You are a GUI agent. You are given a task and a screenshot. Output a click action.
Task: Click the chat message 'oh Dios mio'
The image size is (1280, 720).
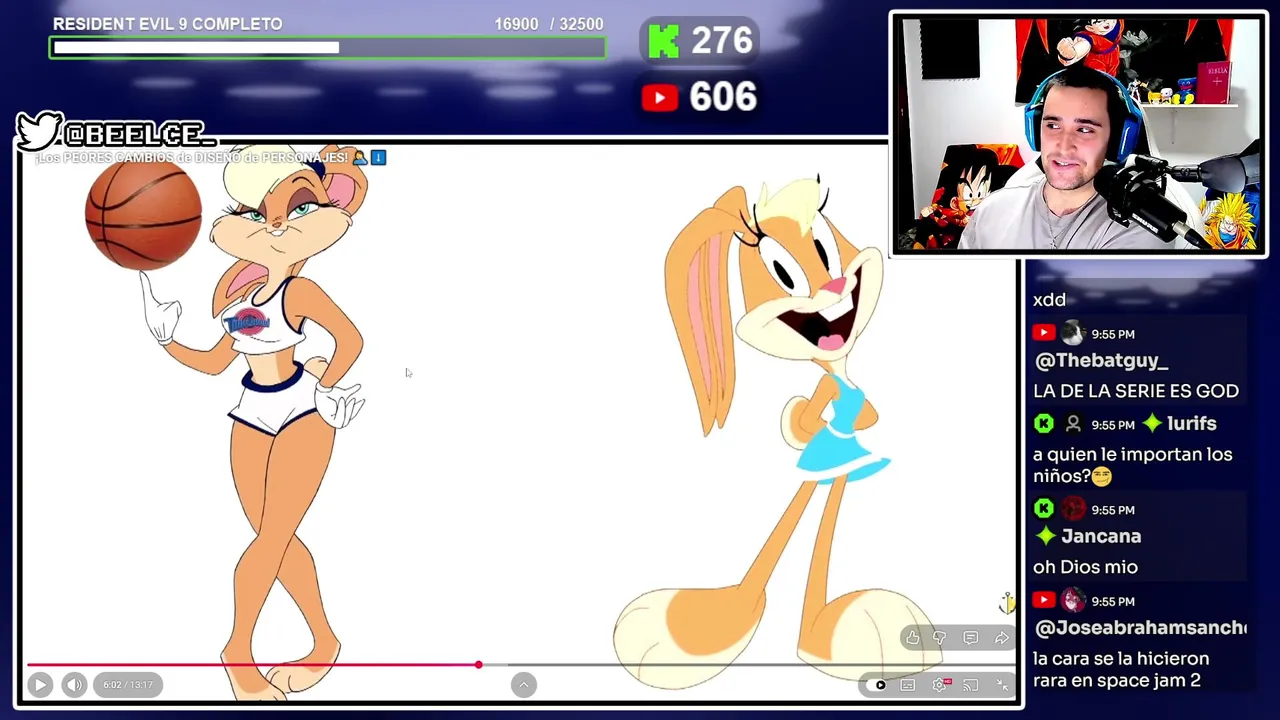pyautogui.click(x=1085, y=567)
